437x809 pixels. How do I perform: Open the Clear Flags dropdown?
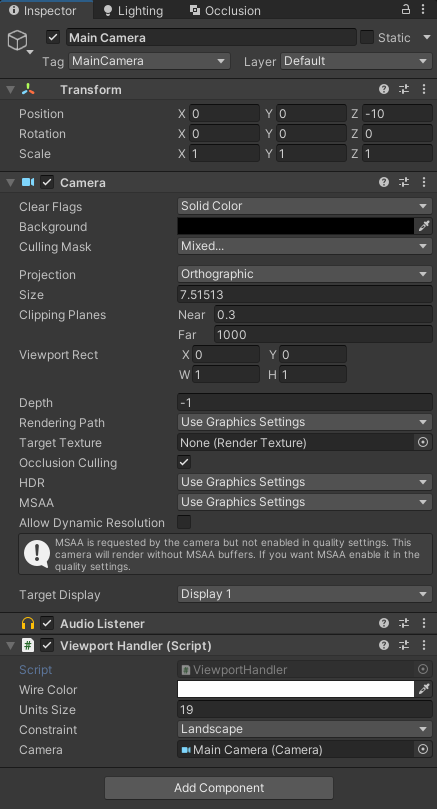304,206
